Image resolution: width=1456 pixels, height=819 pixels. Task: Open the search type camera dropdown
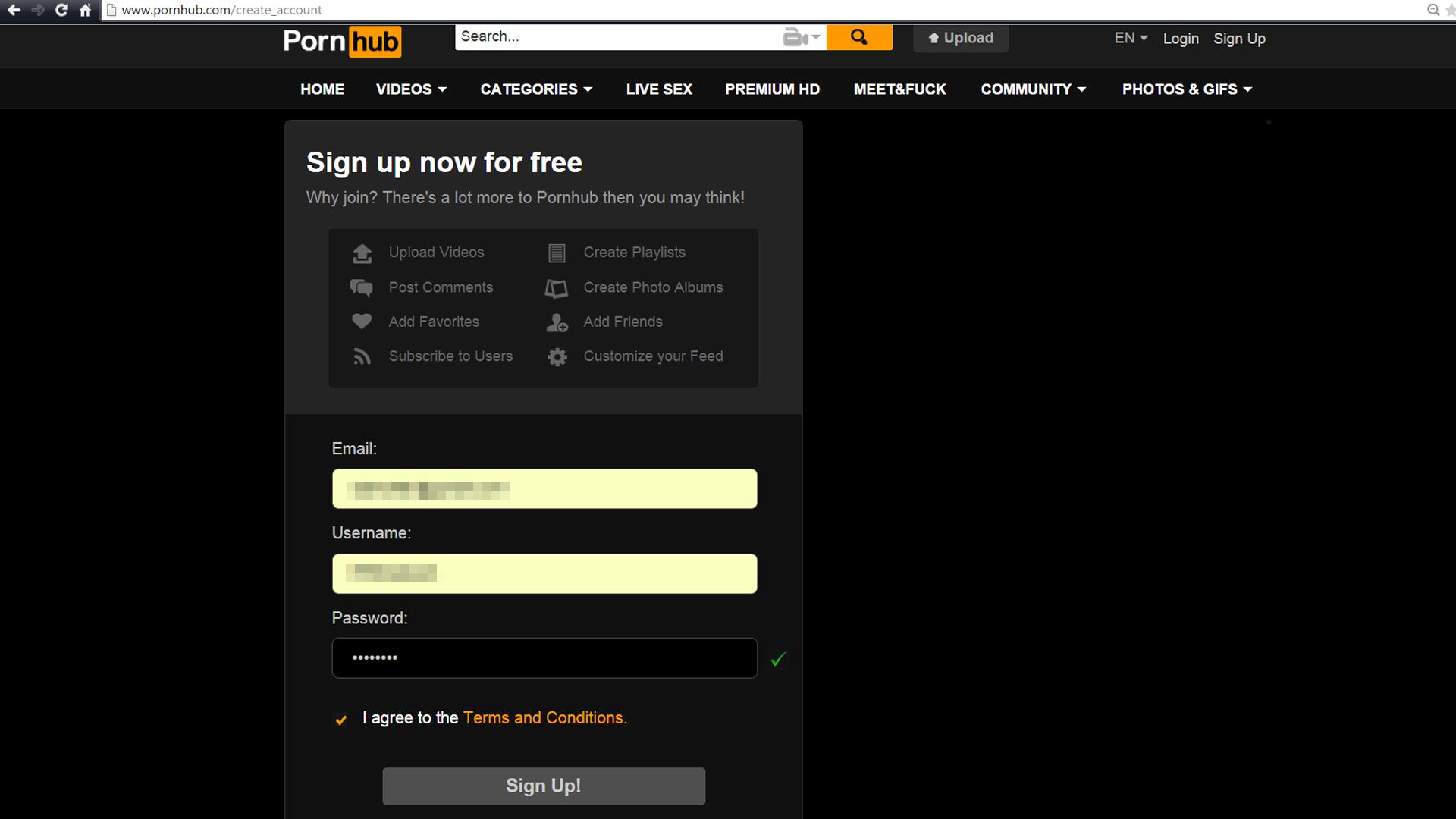[x=802, y=37]
